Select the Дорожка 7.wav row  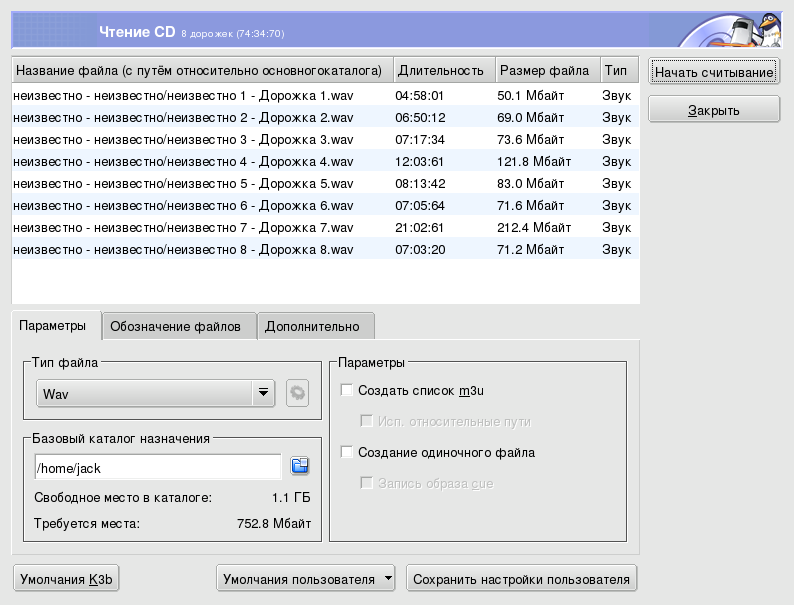(325, 228)
